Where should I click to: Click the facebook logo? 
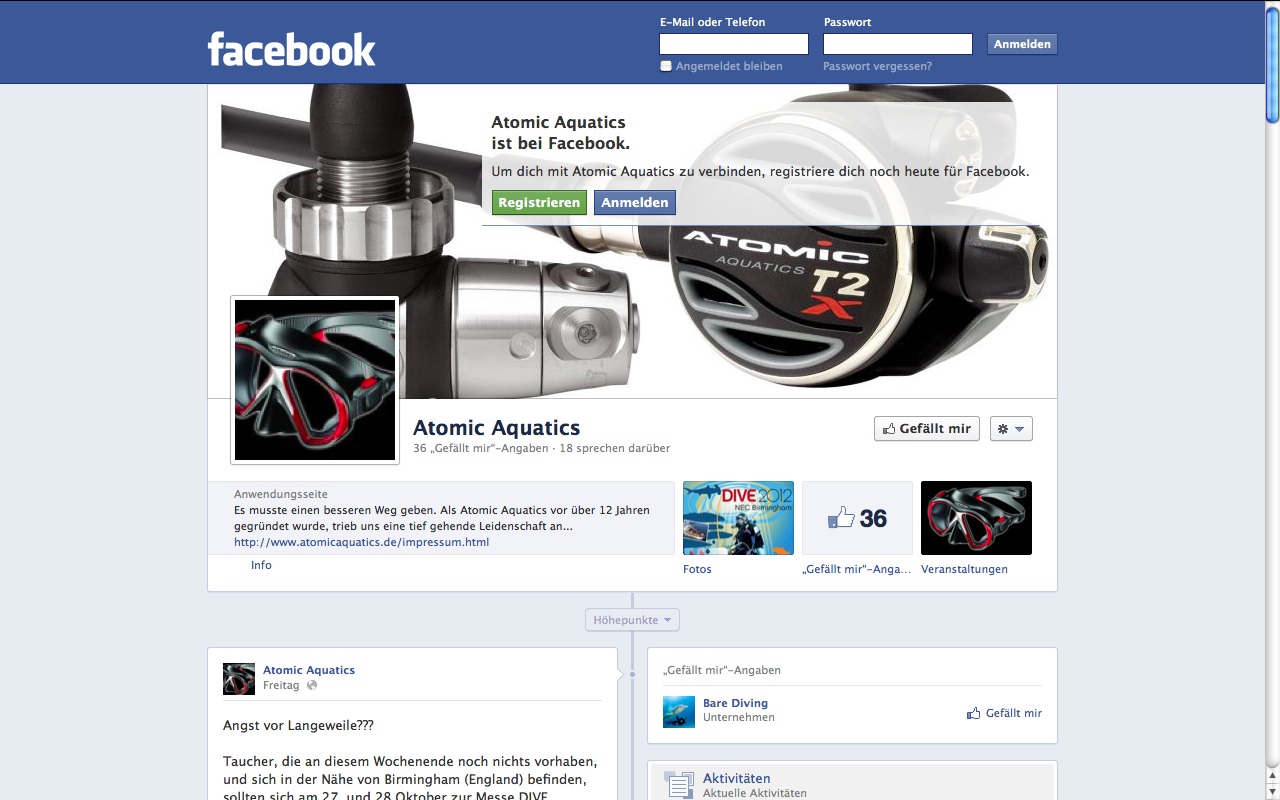click(291, 47)
